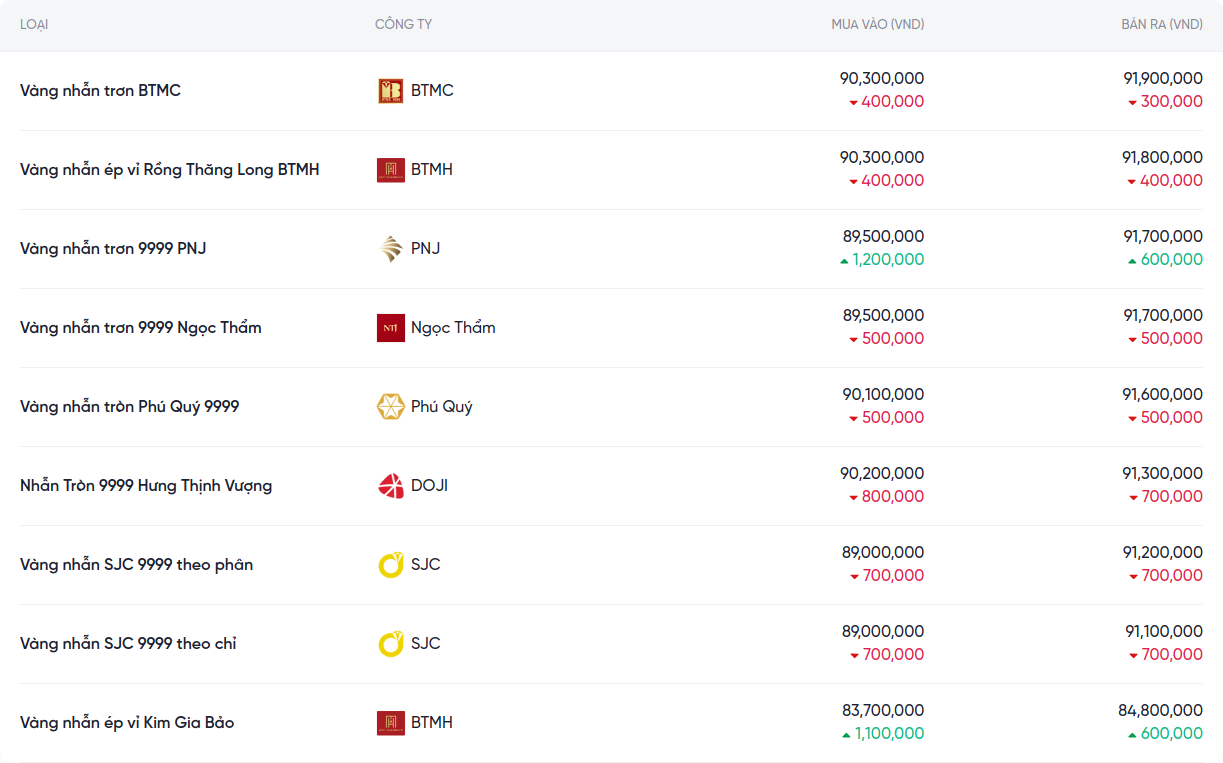Click SJC logo in 'theo phân' row

pyautogui.click(x=390, y=565)
